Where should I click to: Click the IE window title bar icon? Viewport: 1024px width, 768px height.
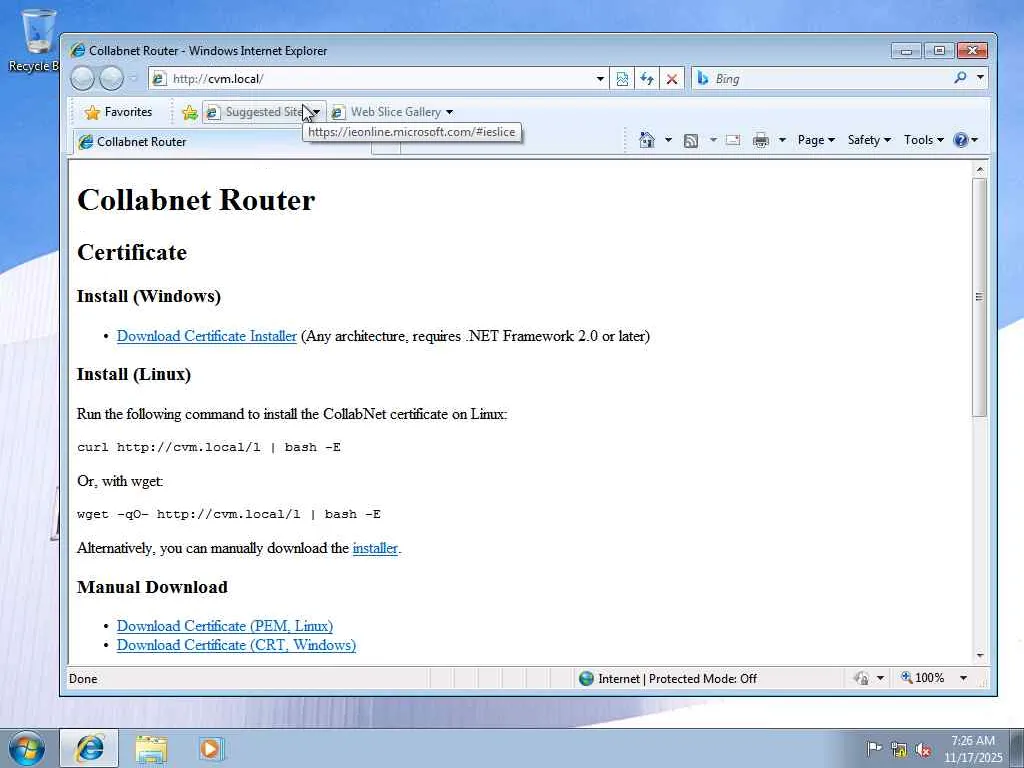tap(78, 50)
